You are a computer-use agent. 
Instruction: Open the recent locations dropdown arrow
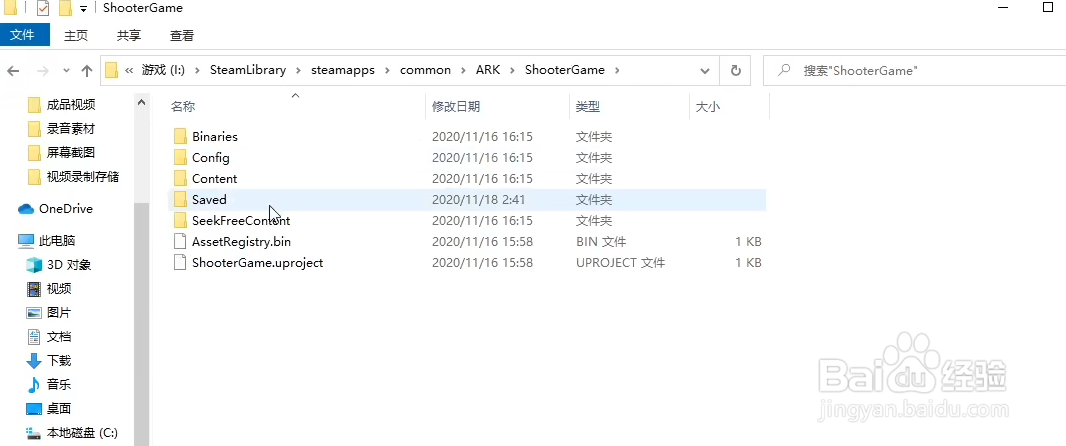[x=66, y=71]
